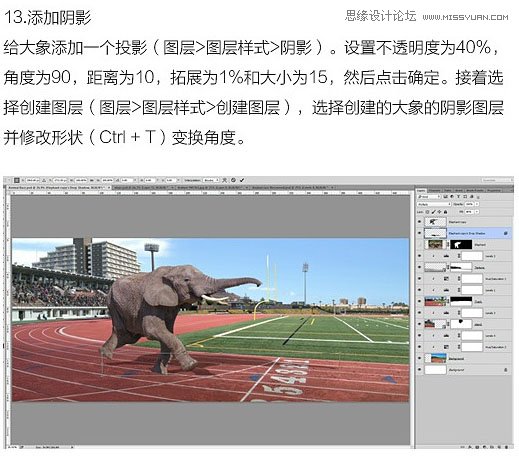Click the reference point locator icon
This screenshot has width=519, height=458.
pos(16,180)
